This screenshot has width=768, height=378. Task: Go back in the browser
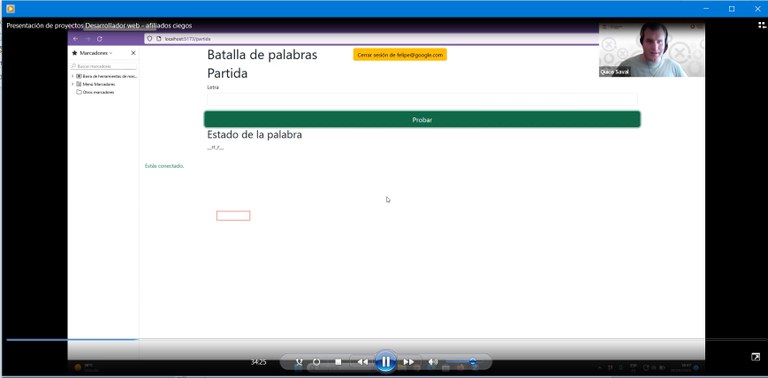coord(75,39)
